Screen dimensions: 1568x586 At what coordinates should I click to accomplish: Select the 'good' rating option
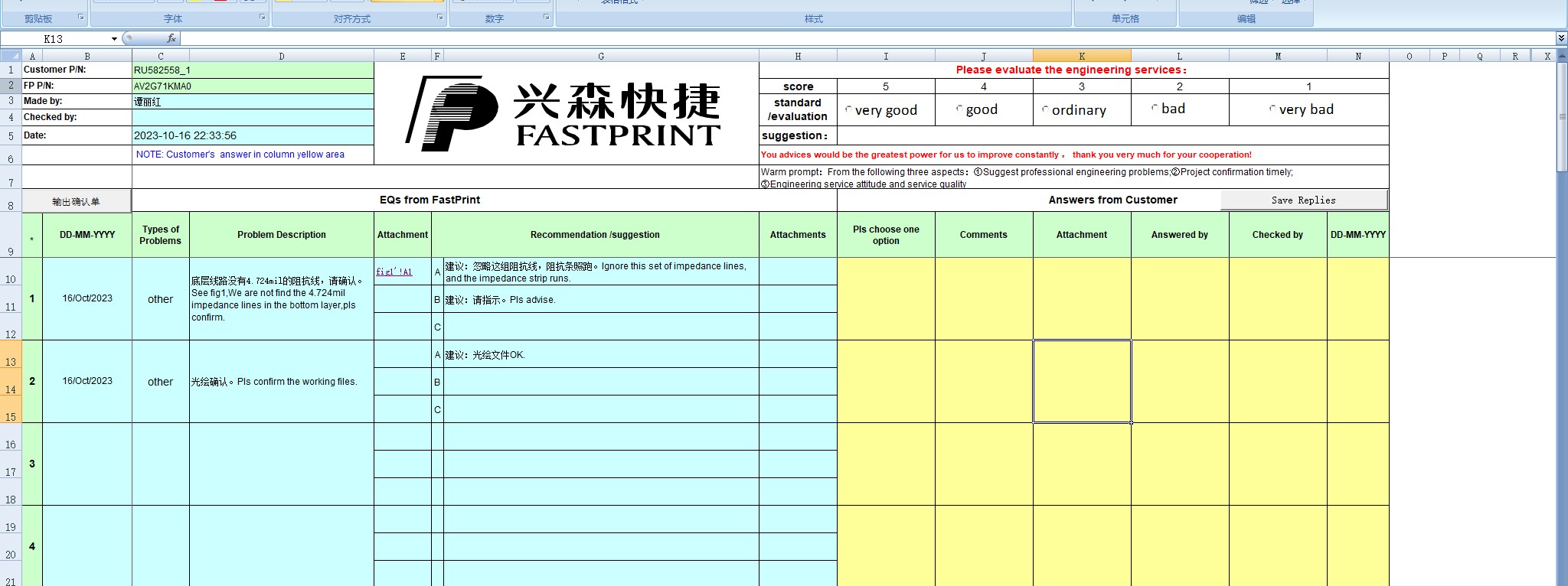click(959, 109)
